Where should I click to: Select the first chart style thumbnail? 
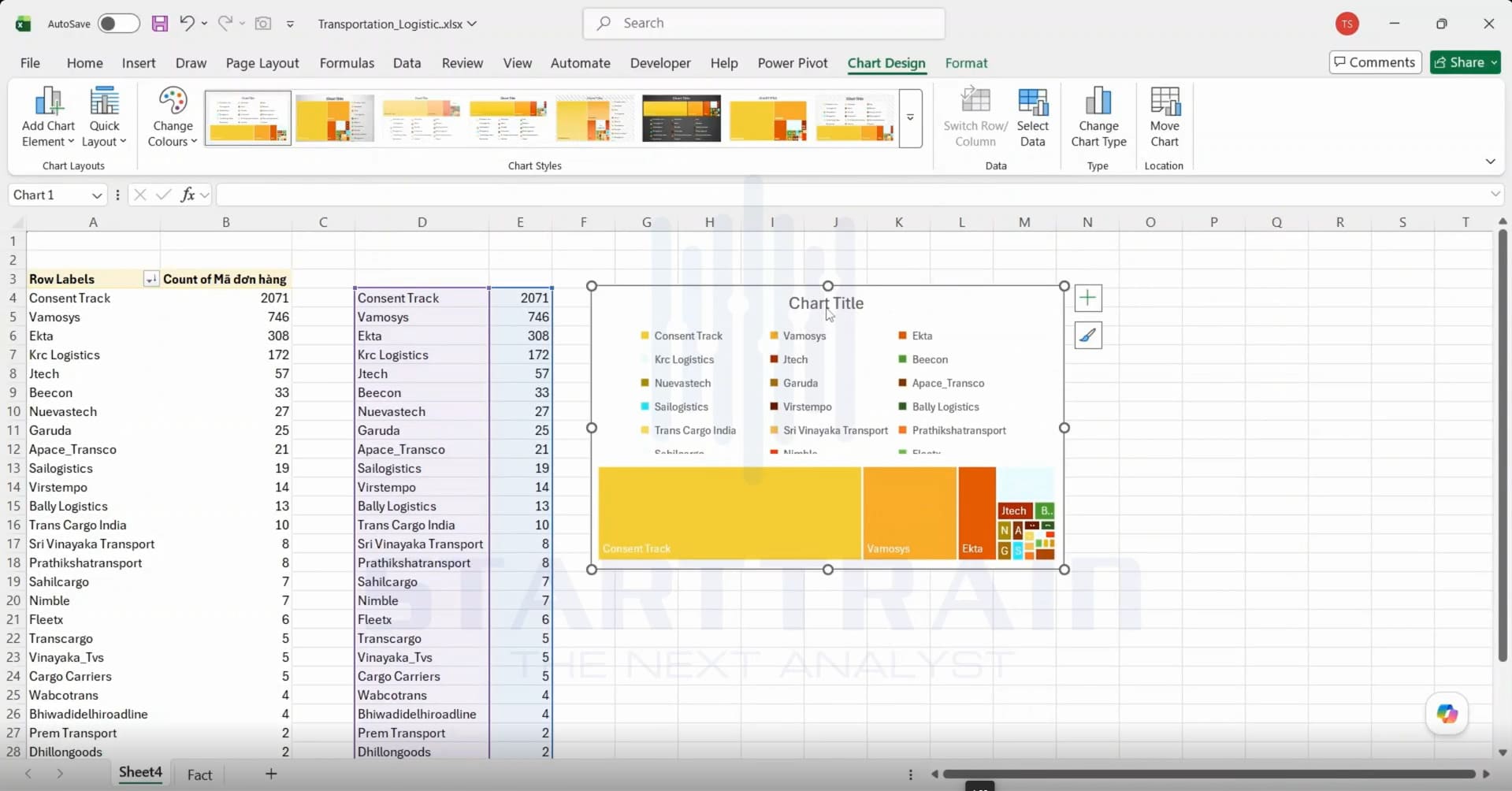(247, 118)
